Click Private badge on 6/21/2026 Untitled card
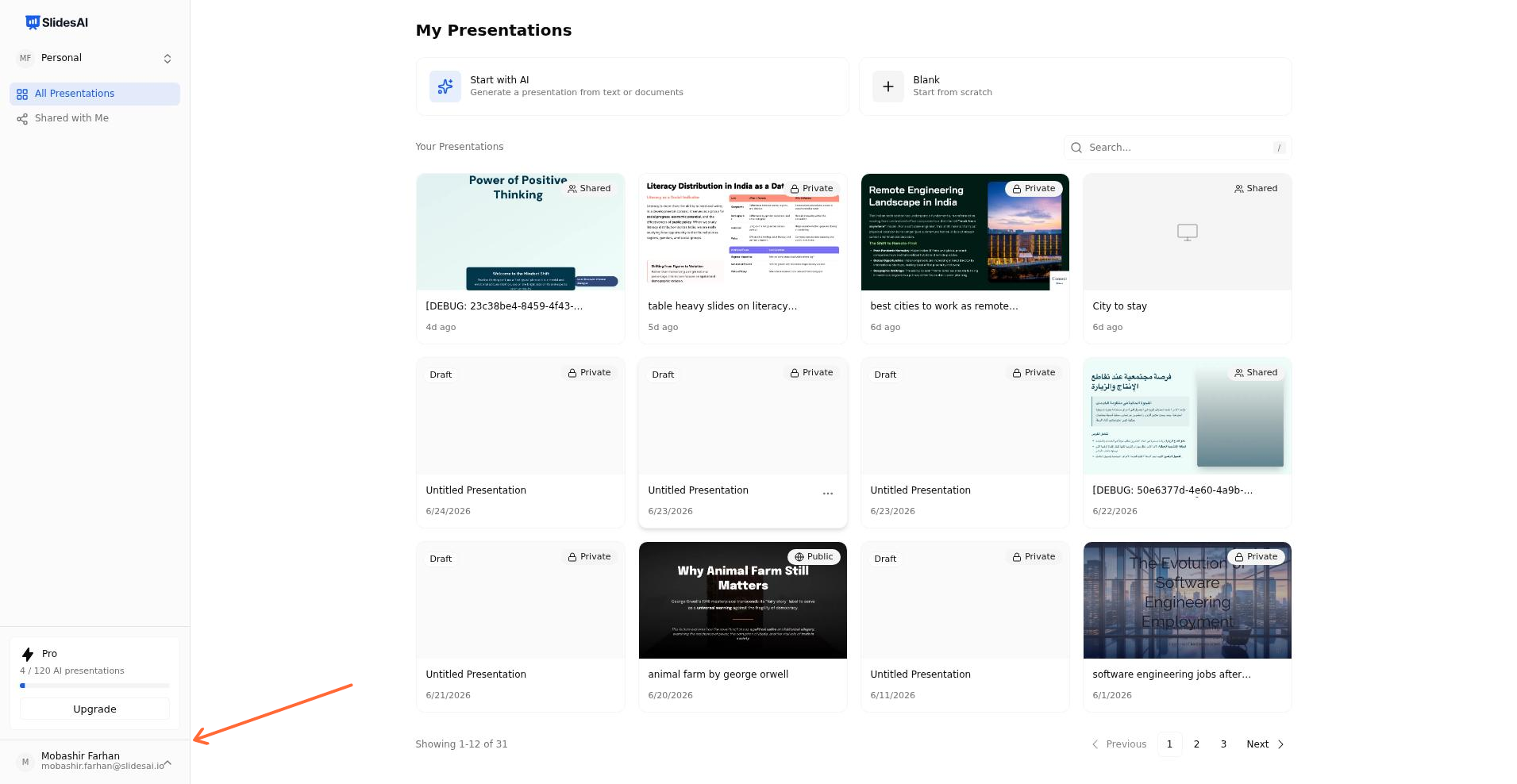The width and height of the screenshot is (1517, 784). [589, 557]
